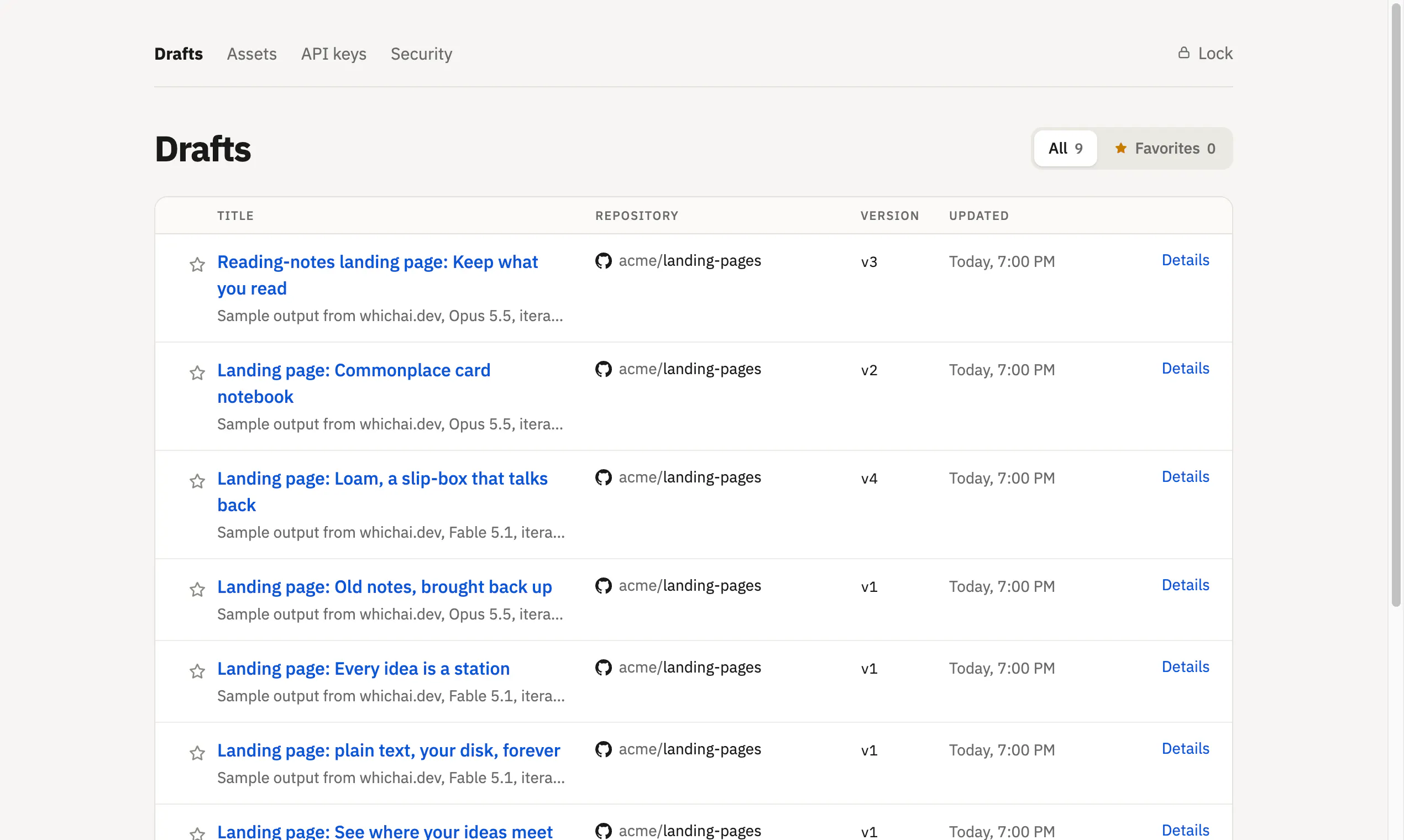This screenshot has height=840, width=1404.
Task: Open Landing page: Every idea is a station
Action: click(364, 669)
